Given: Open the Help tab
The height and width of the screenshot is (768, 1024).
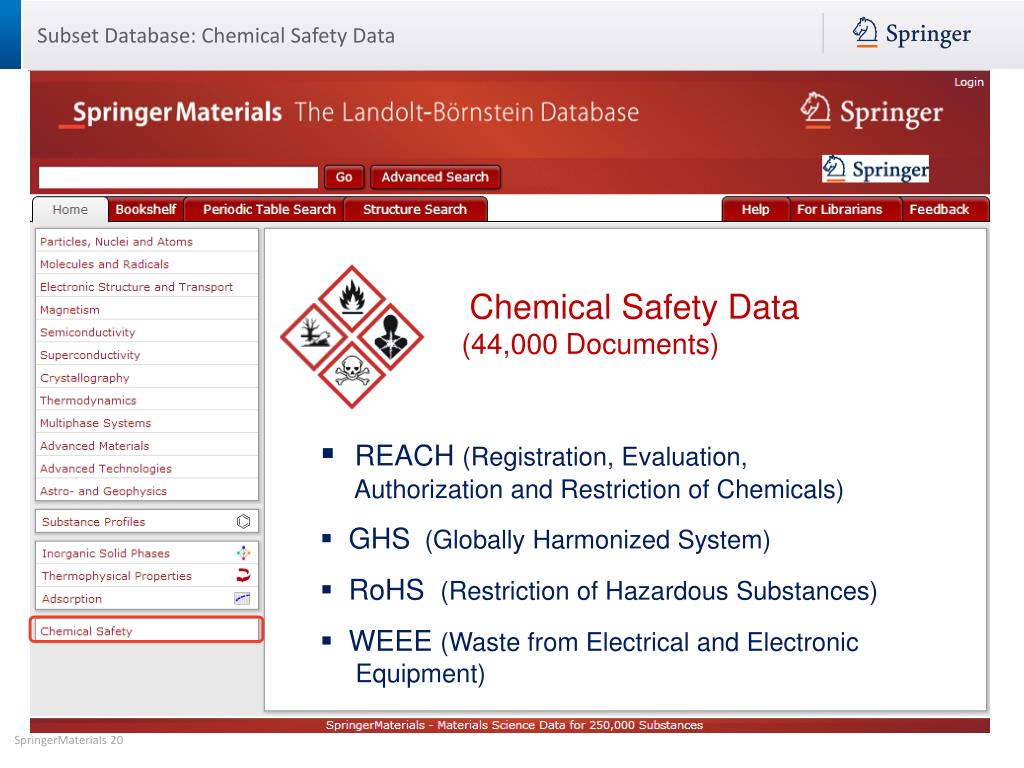Looking at the screenshot, I should coord(755,210).
